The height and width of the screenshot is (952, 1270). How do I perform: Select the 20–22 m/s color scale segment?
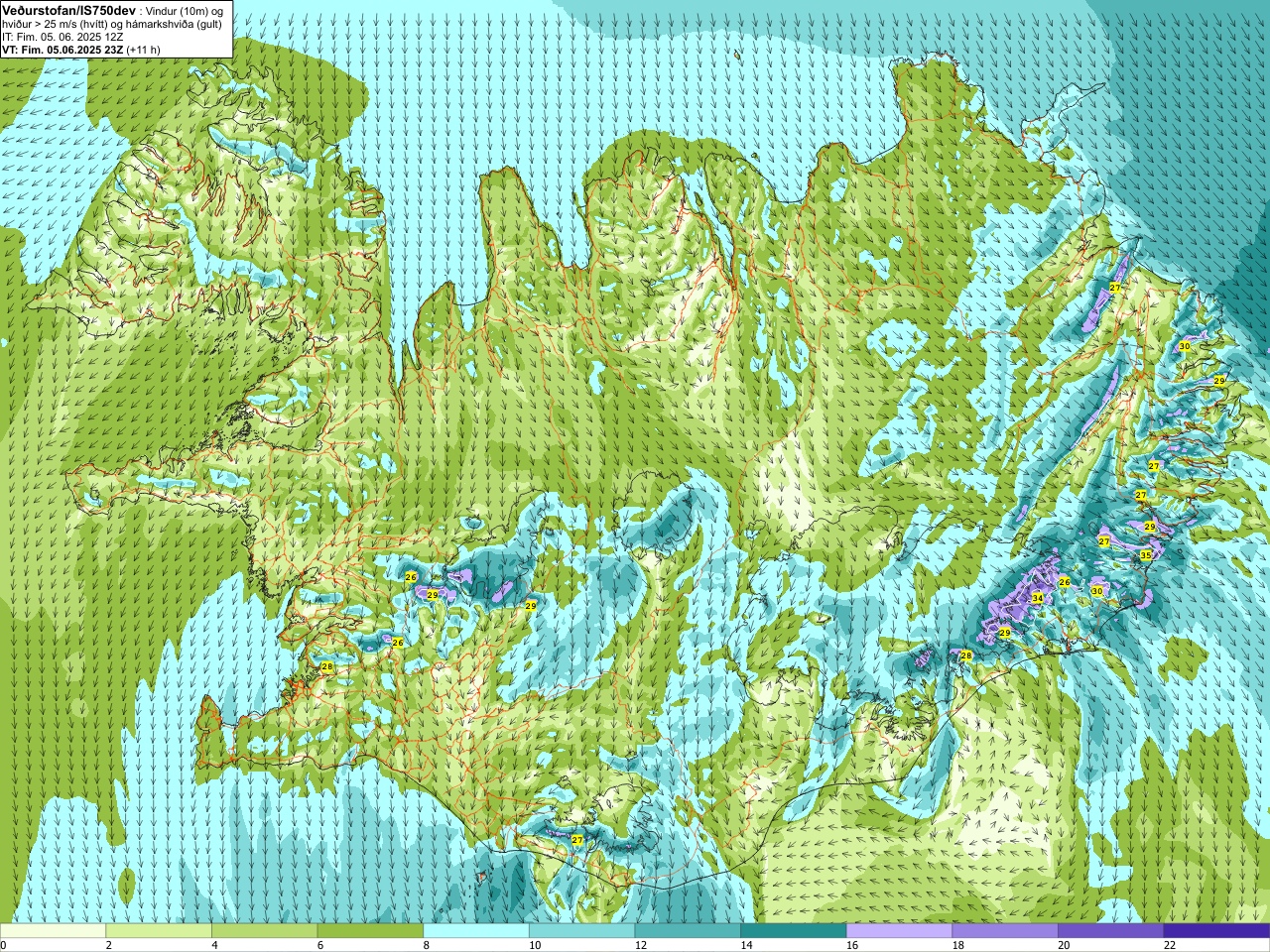[1111, 931]
